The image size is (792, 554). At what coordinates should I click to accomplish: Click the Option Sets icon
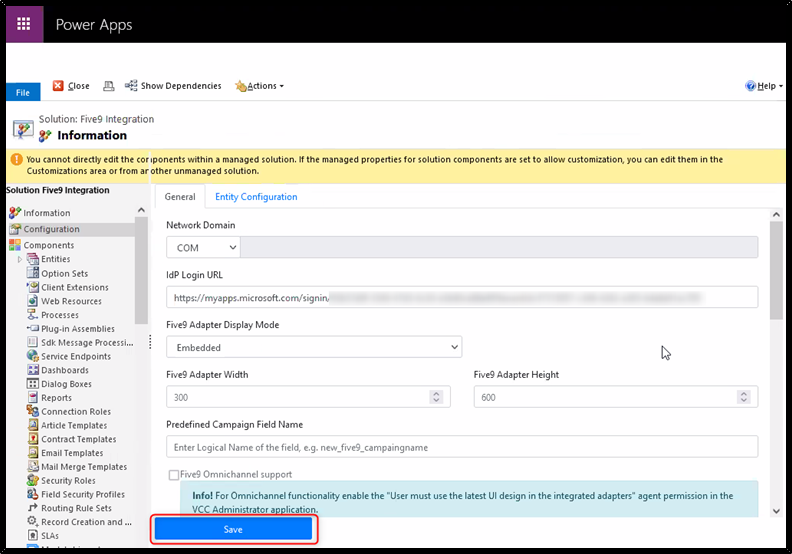(33, 273)
